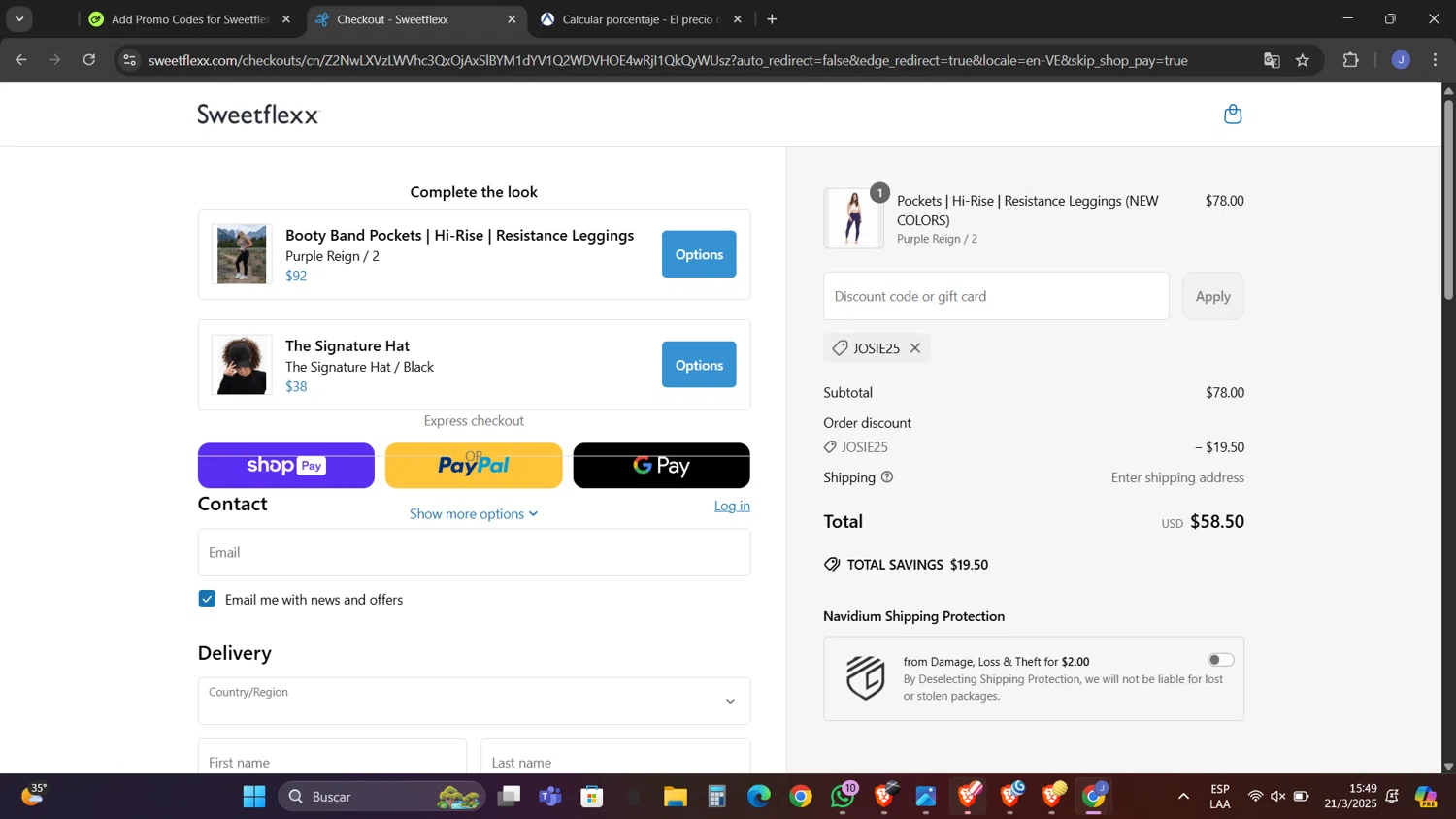The image size is (1456, 819).
Task: Open taskbar clock and date
Action: [1350, 797]
